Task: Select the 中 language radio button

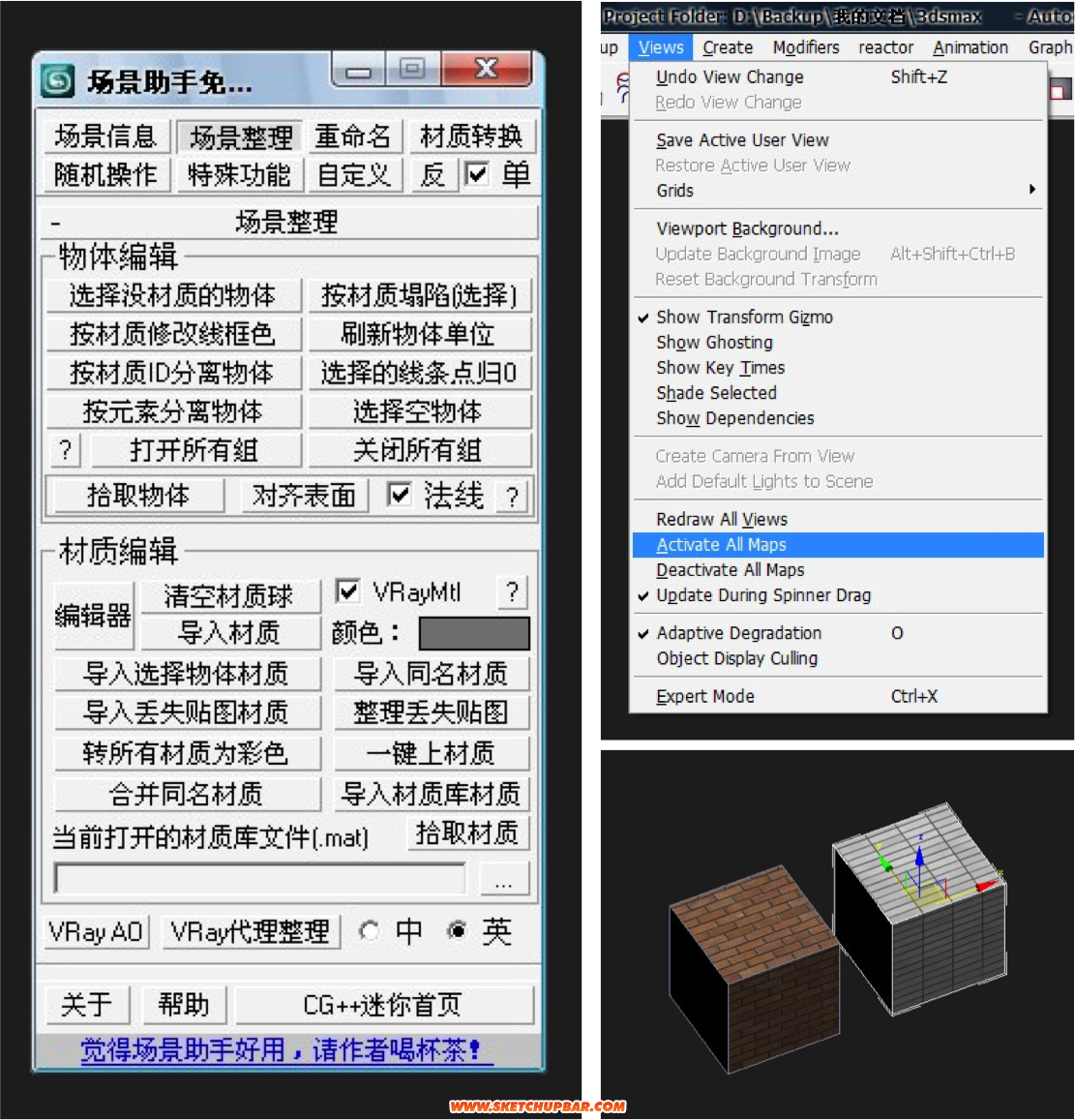Action: [369, 930]
